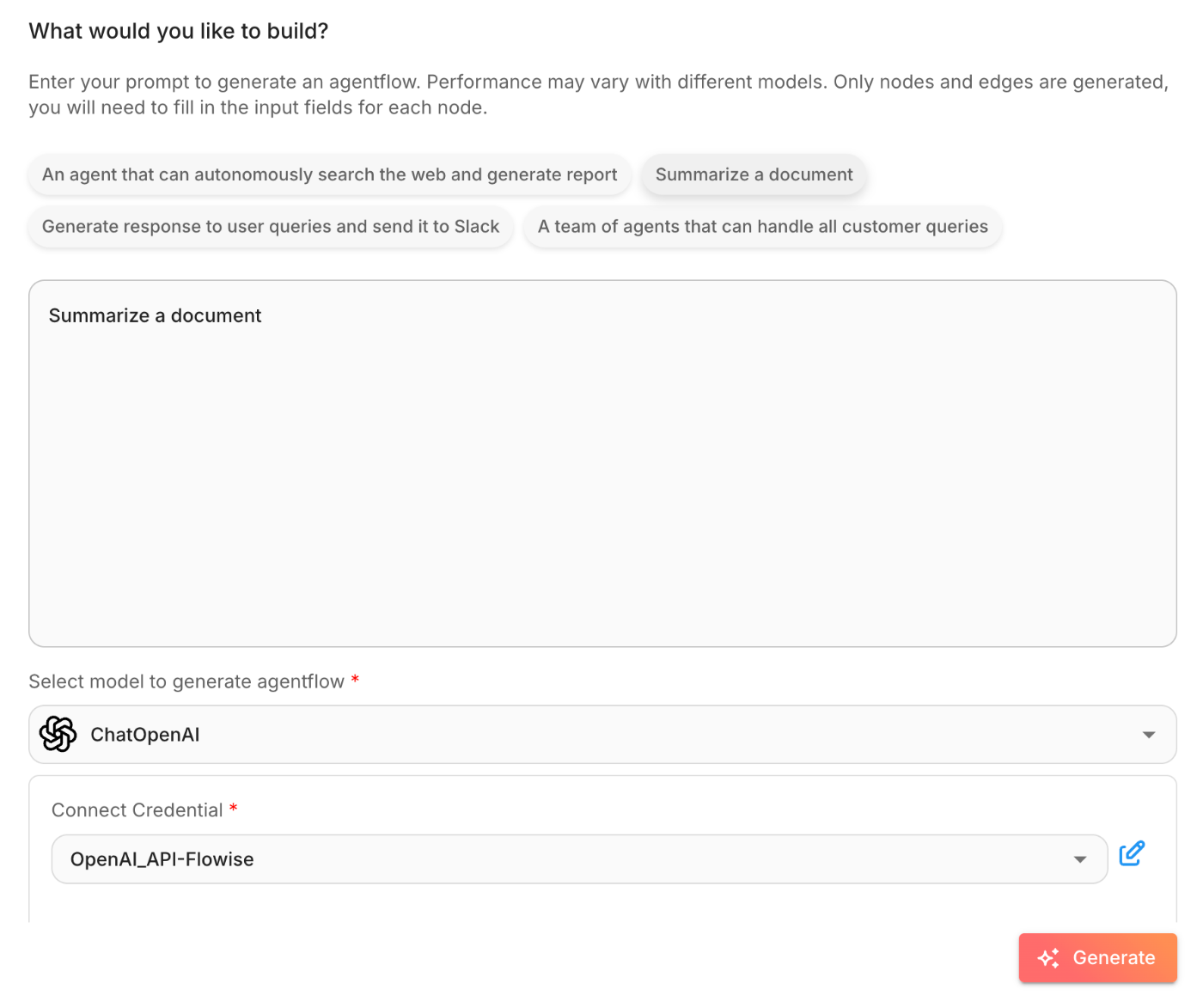Click the red asterisk after 'Connect Credential'
The height and width of the screenshot is (1008, 1203).
click(x=233, y=809)
